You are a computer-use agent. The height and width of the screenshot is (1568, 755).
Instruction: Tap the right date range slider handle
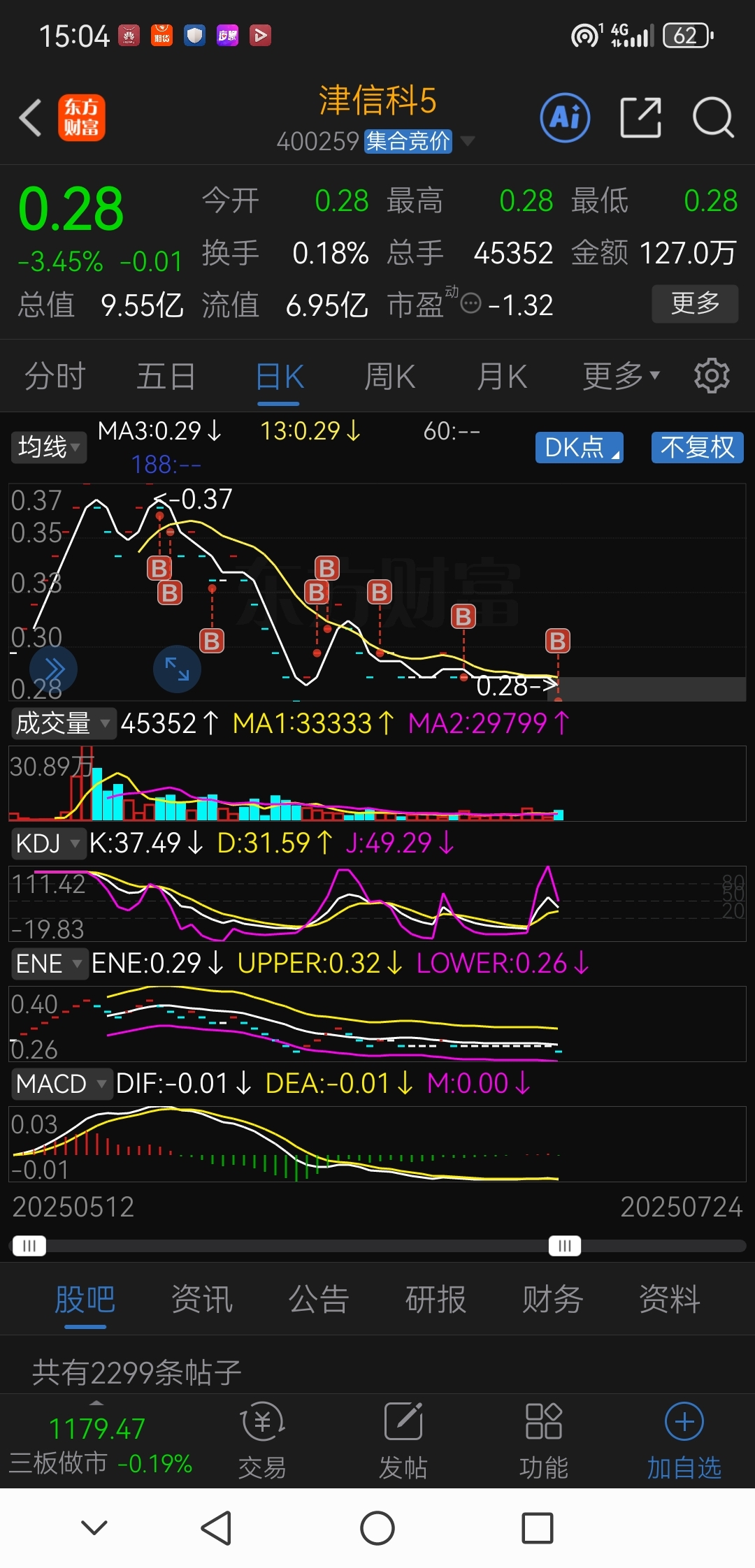point(565,1246)
